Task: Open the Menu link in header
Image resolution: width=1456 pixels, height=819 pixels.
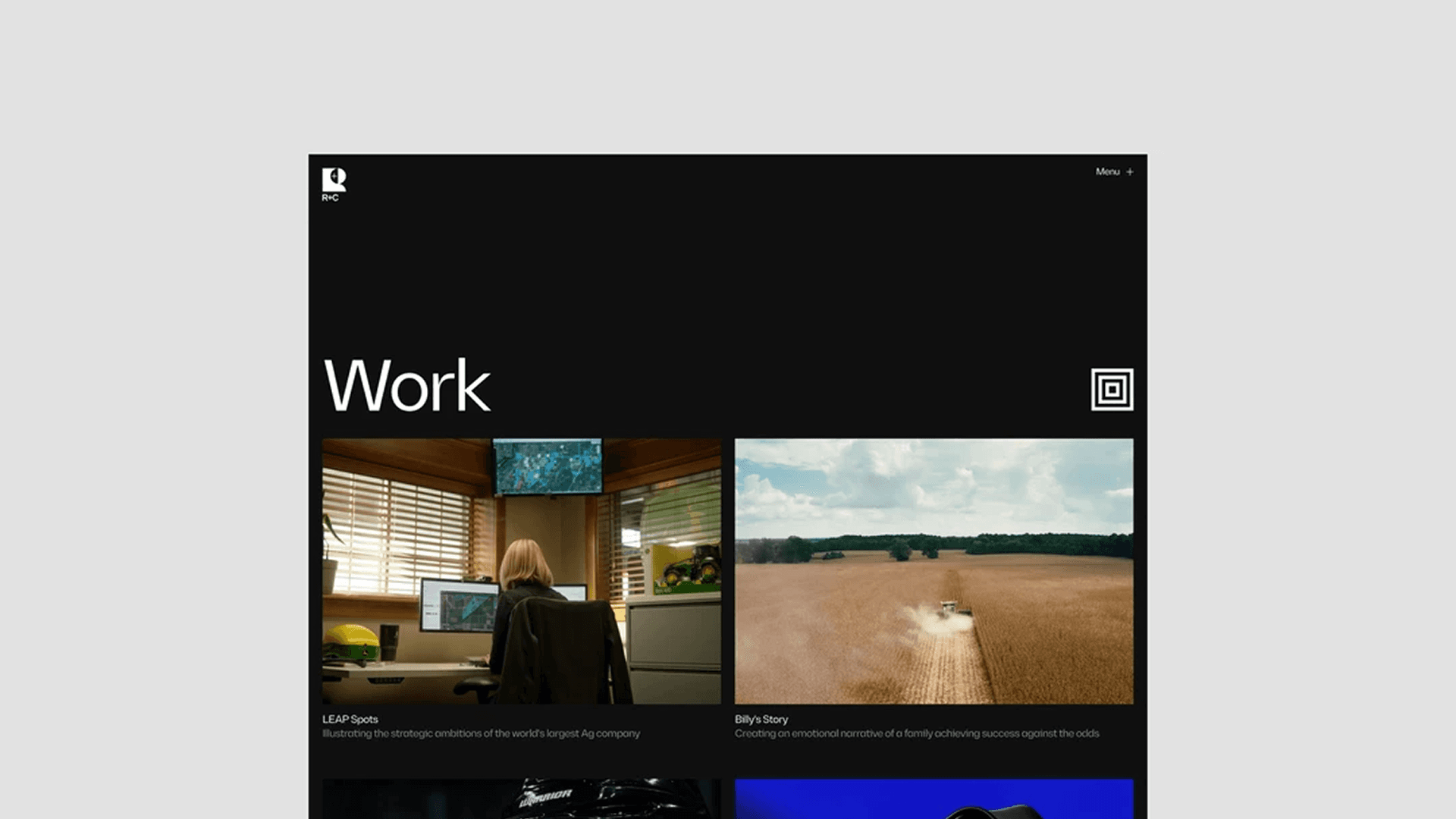Action: (1107, 172)
